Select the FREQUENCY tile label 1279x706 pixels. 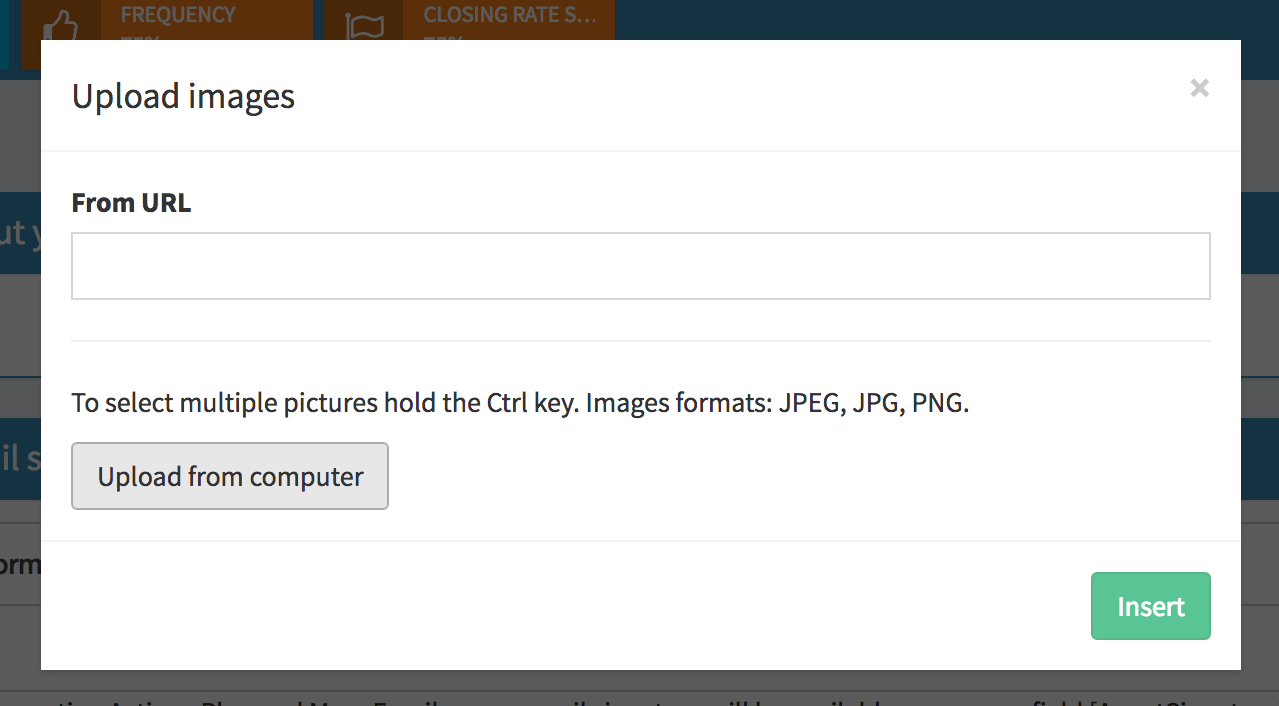178,15
